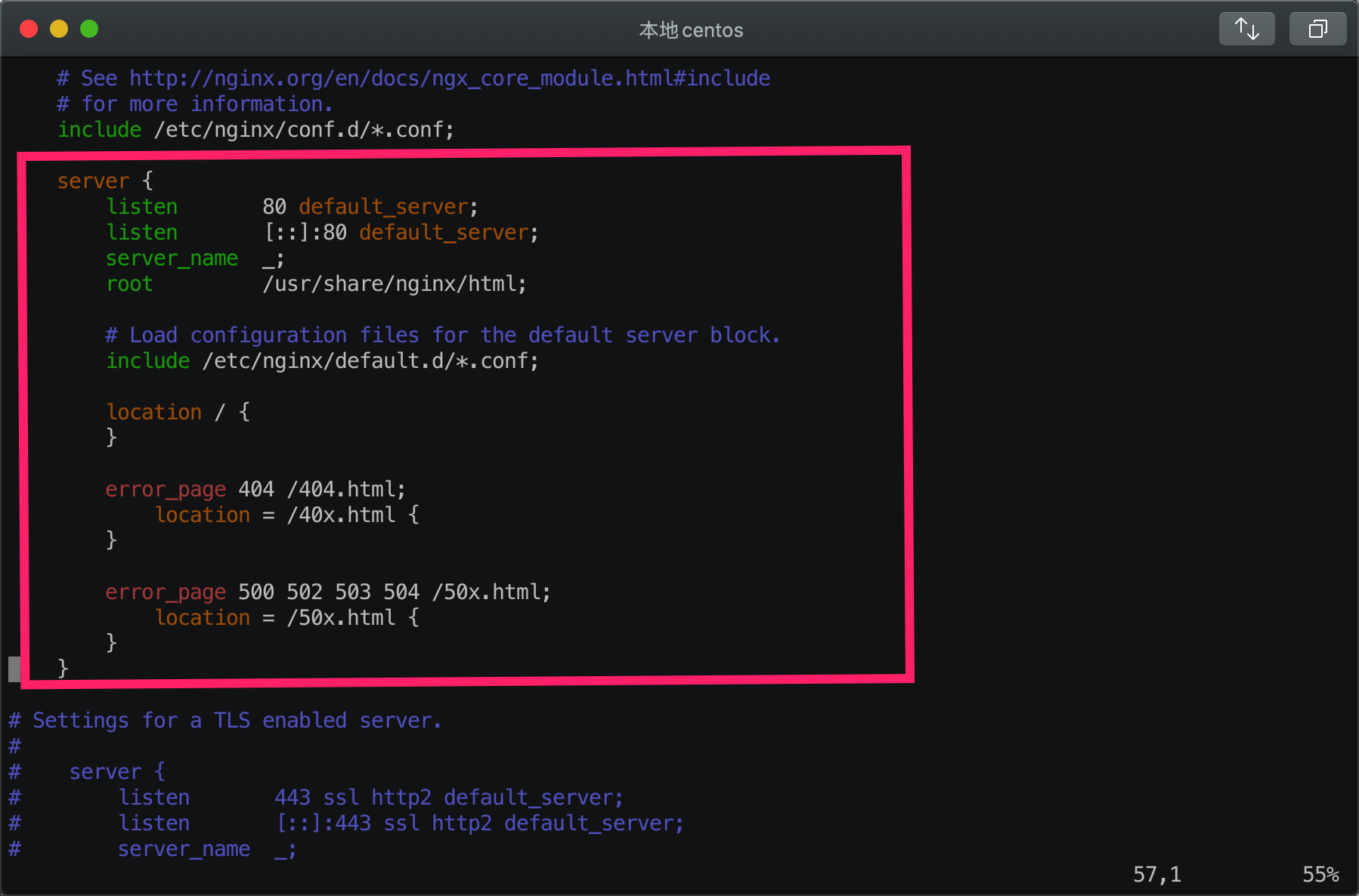Click 'error_page 404 /404.html;' line
Image resolution: width=1359 pixels, height=896 pixels.
[255, 490]
